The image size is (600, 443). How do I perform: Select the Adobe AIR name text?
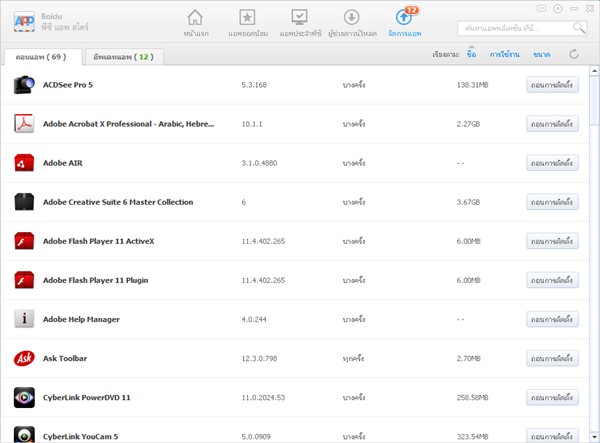click(63, 163)
